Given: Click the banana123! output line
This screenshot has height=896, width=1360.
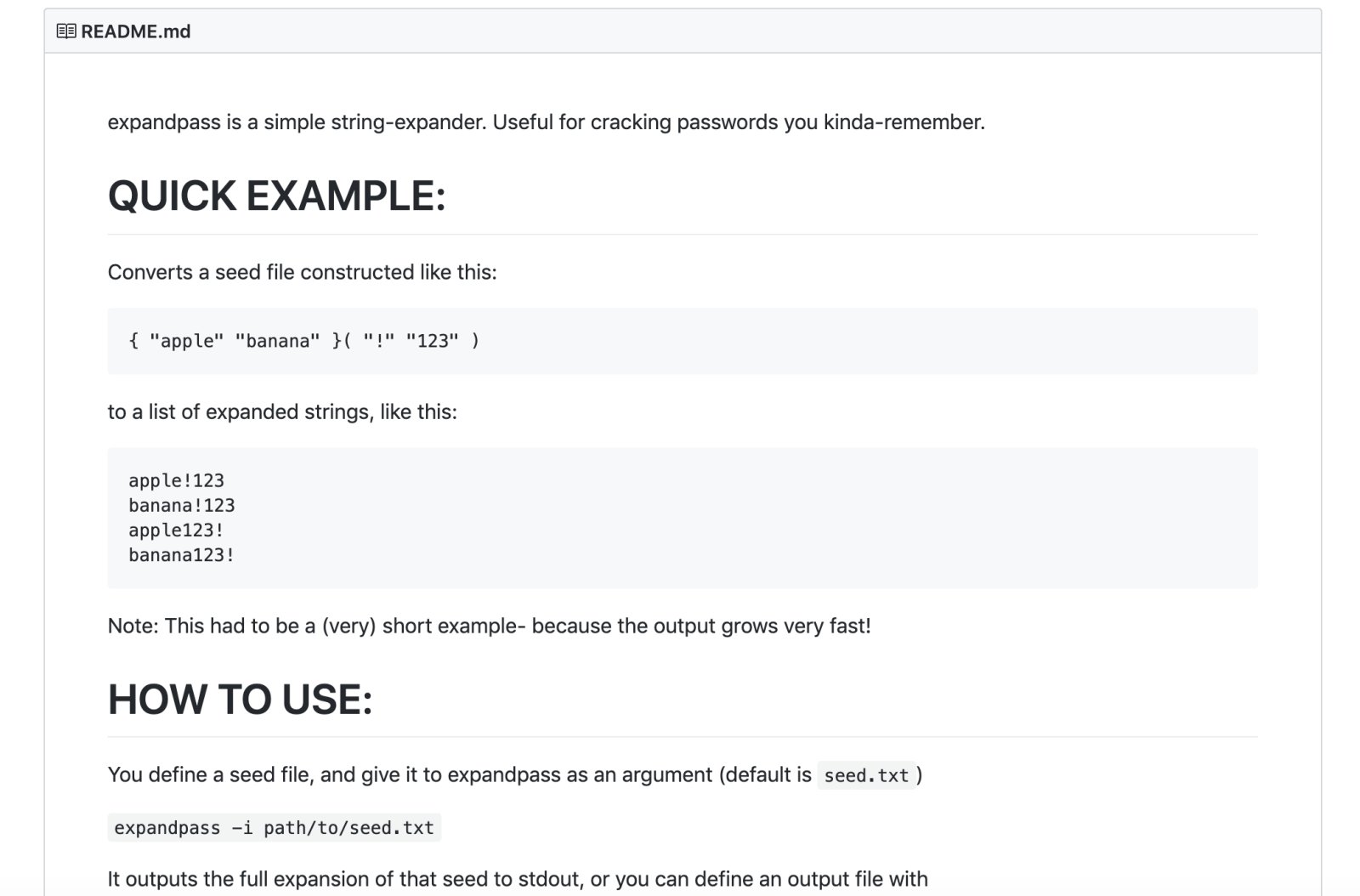Looking at the screenshot, I should pyautogui.click(x=182, y=555).
